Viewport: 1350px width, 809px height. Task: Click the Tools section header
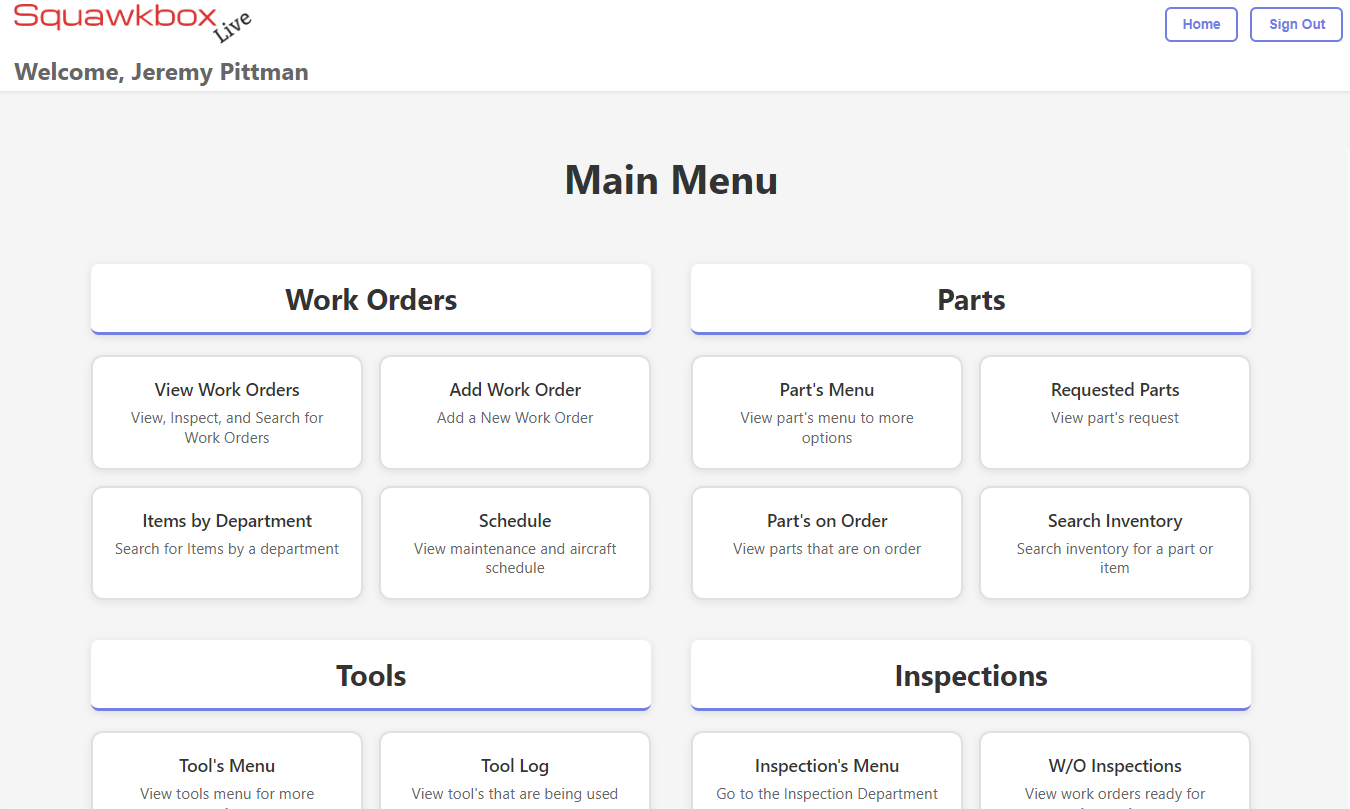[x=371, y=676]
